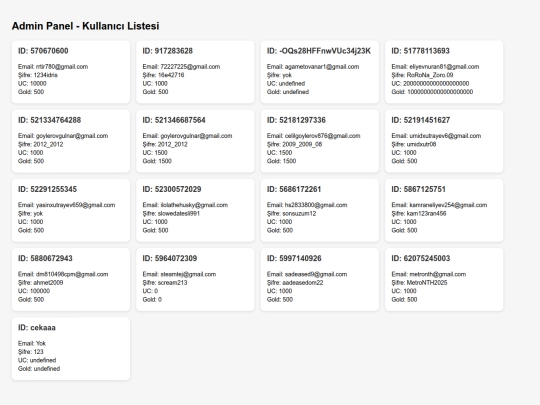This screenshot has height=405, width=540.
Task: Click the ID 51778113693 user card
Action: (x=444, y=72)
